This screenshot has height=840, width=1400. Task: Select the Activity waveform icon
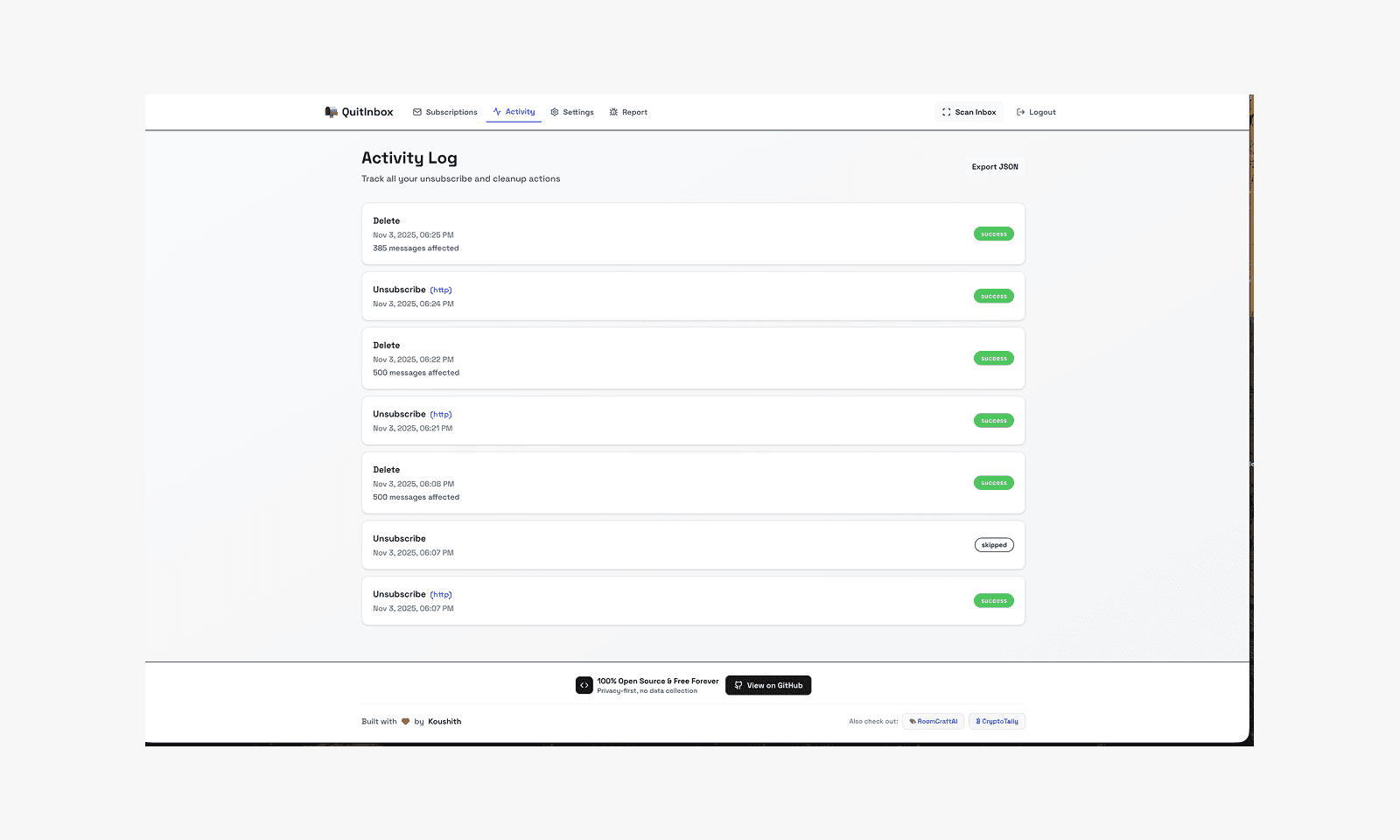[x=497, y=111]
